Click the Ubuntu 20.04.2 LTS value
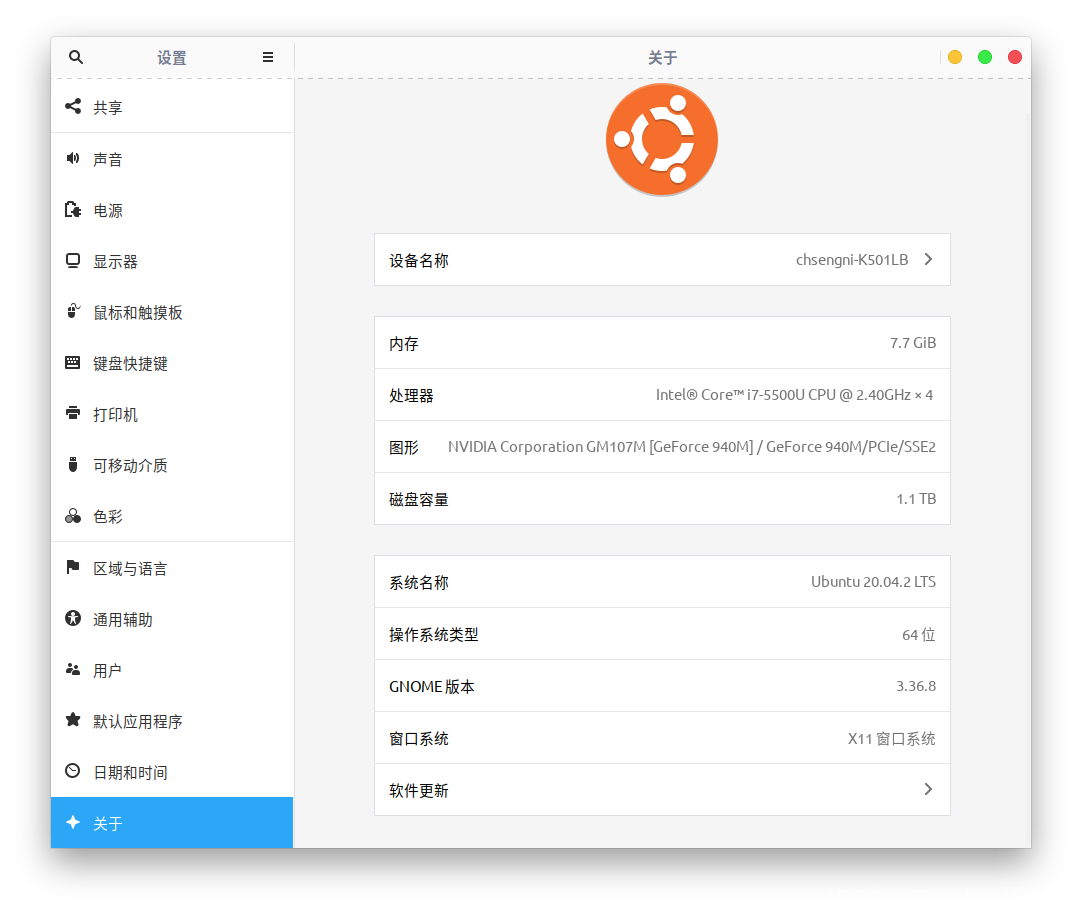 tap(873, 582)
